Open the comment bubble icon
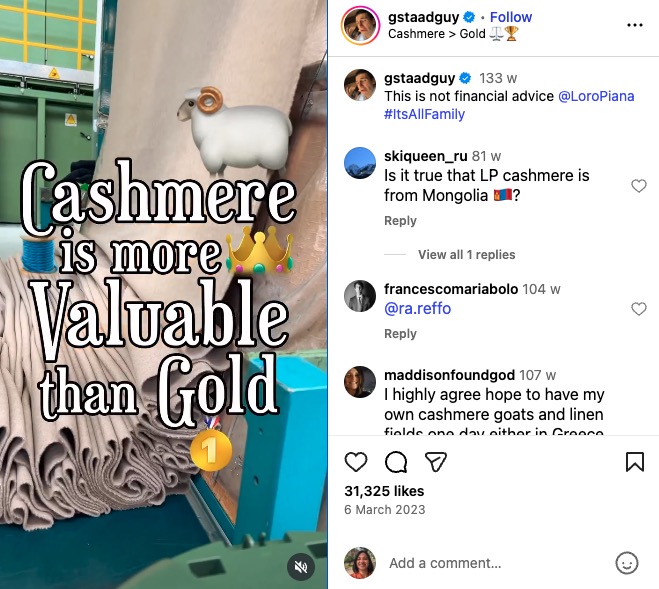Viewport: 659px width, 589px height. tap(396, 462)
